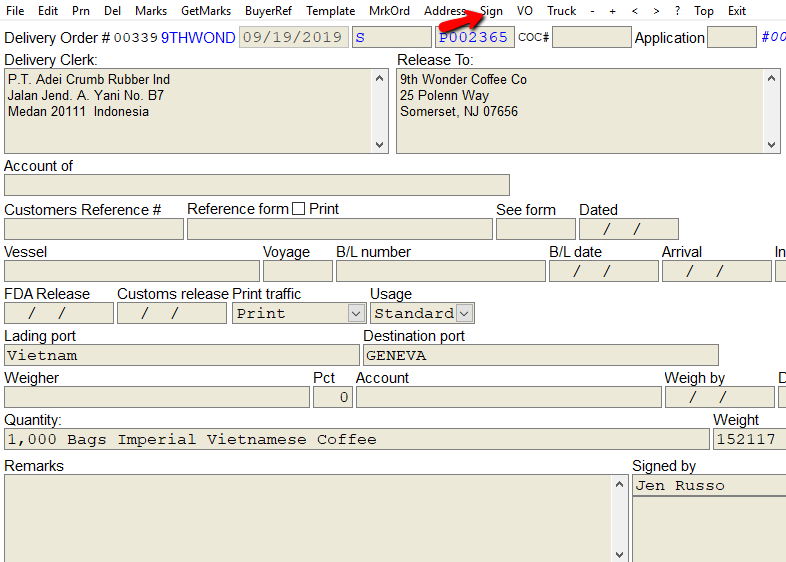Click the B/L number input field

pyautogui.click(x=441, y=271)
